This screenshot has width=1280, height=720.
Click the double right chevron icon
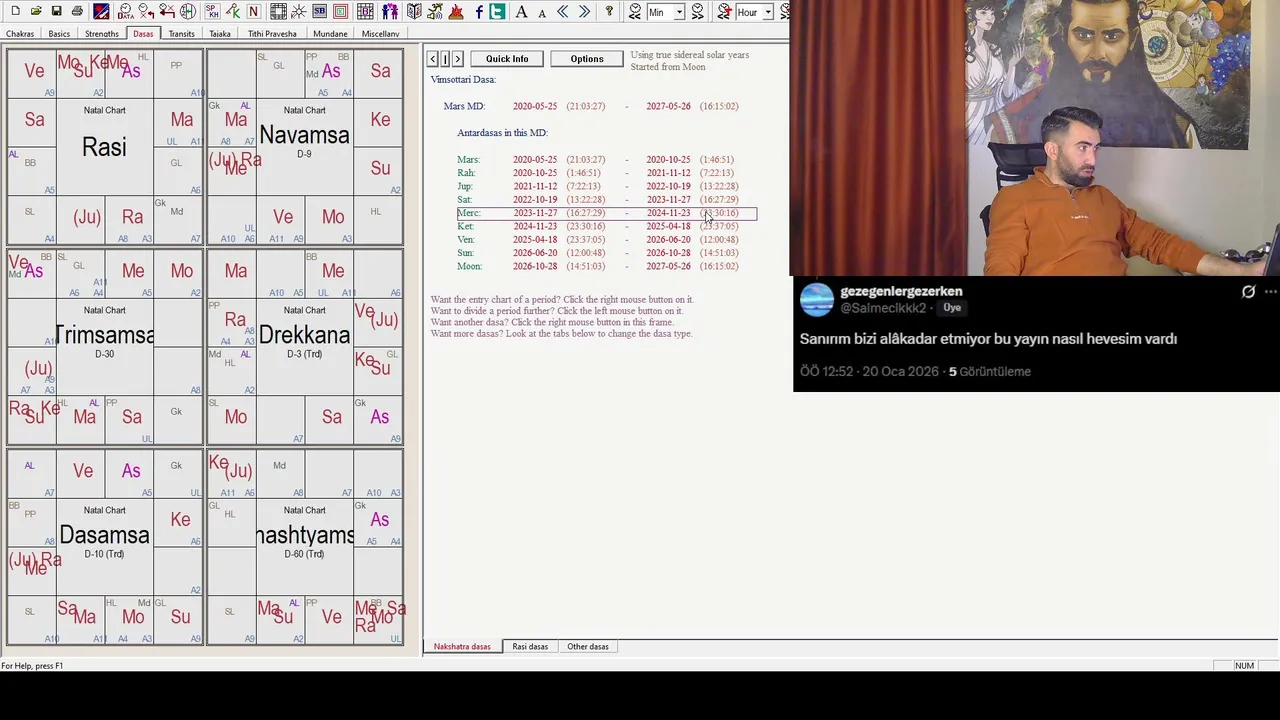(x=584, y=11)
